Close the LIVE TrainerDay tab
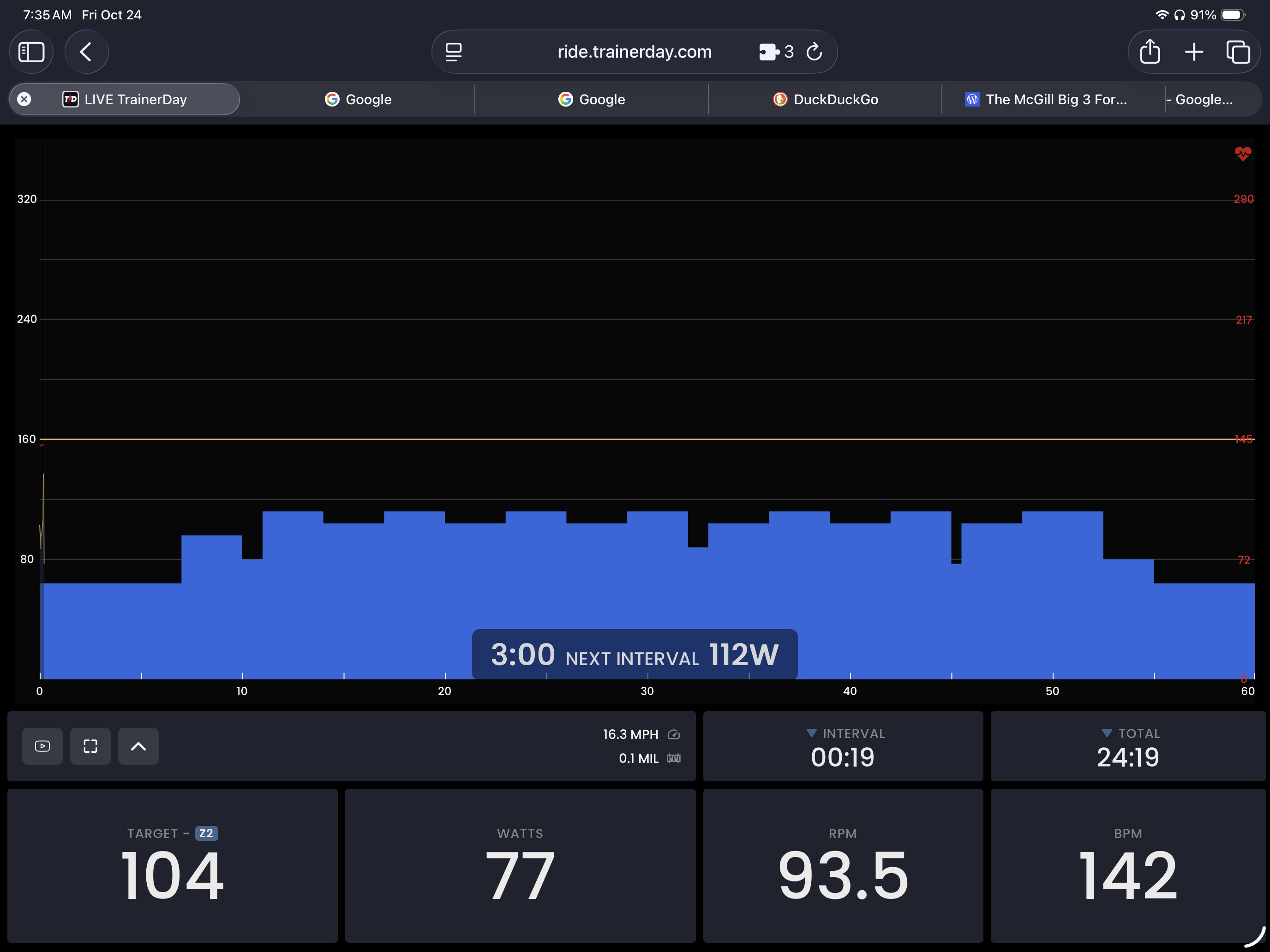The height and width of the screenshot is (952, 1270). [24, 99]
